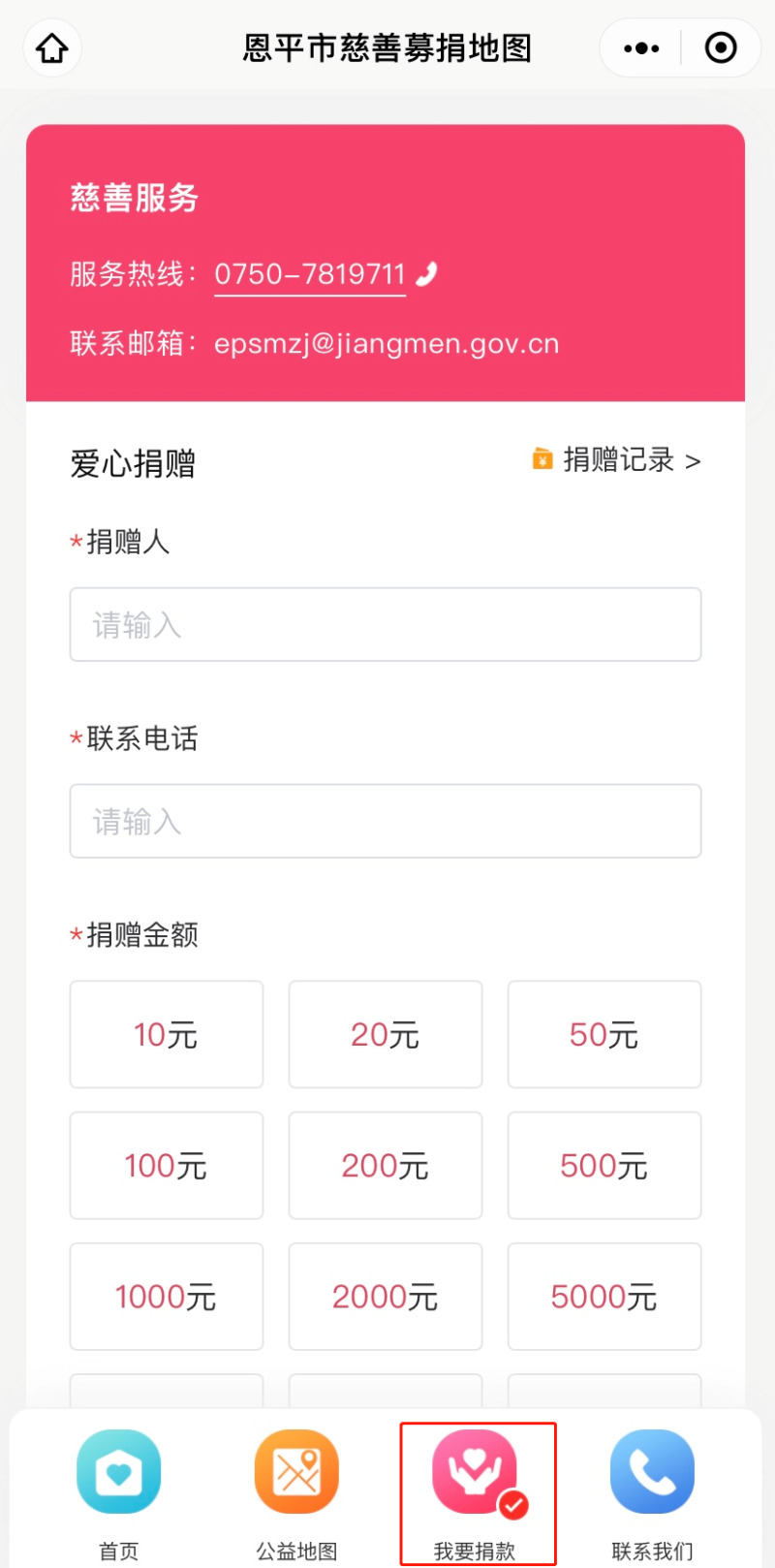The width and height of the screenshot is (775, 1568).
Task: Call hotline 0750-7819711 link
Action: pyautogui.click(x=310, y=274)
